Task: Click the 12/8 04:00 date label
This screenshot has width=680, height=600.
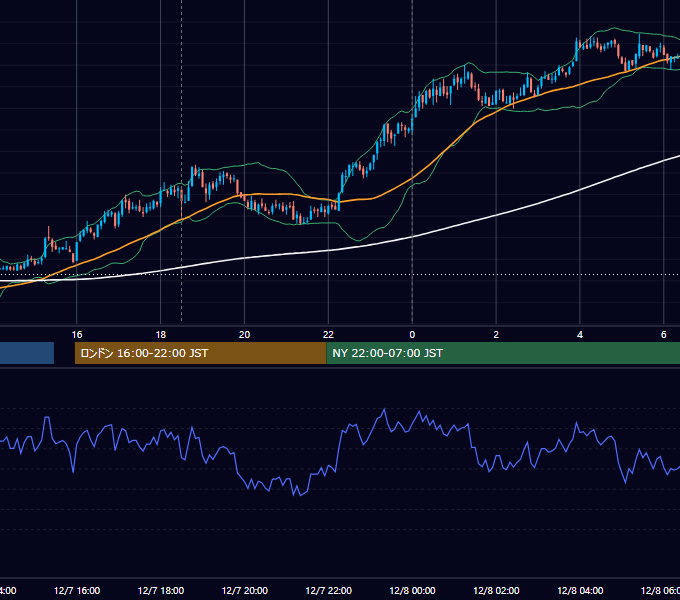Action: click(580, 590)
